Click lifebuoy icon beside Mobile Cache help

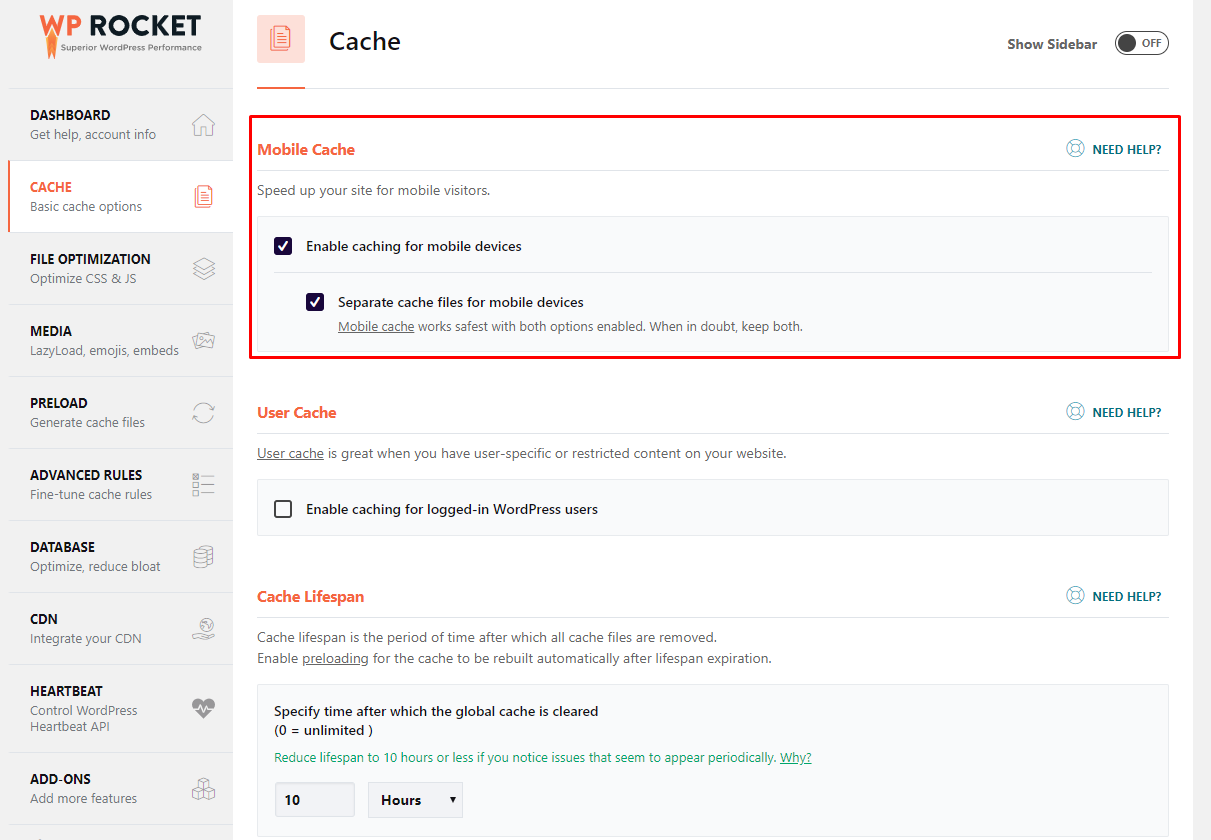[1075, 149]
